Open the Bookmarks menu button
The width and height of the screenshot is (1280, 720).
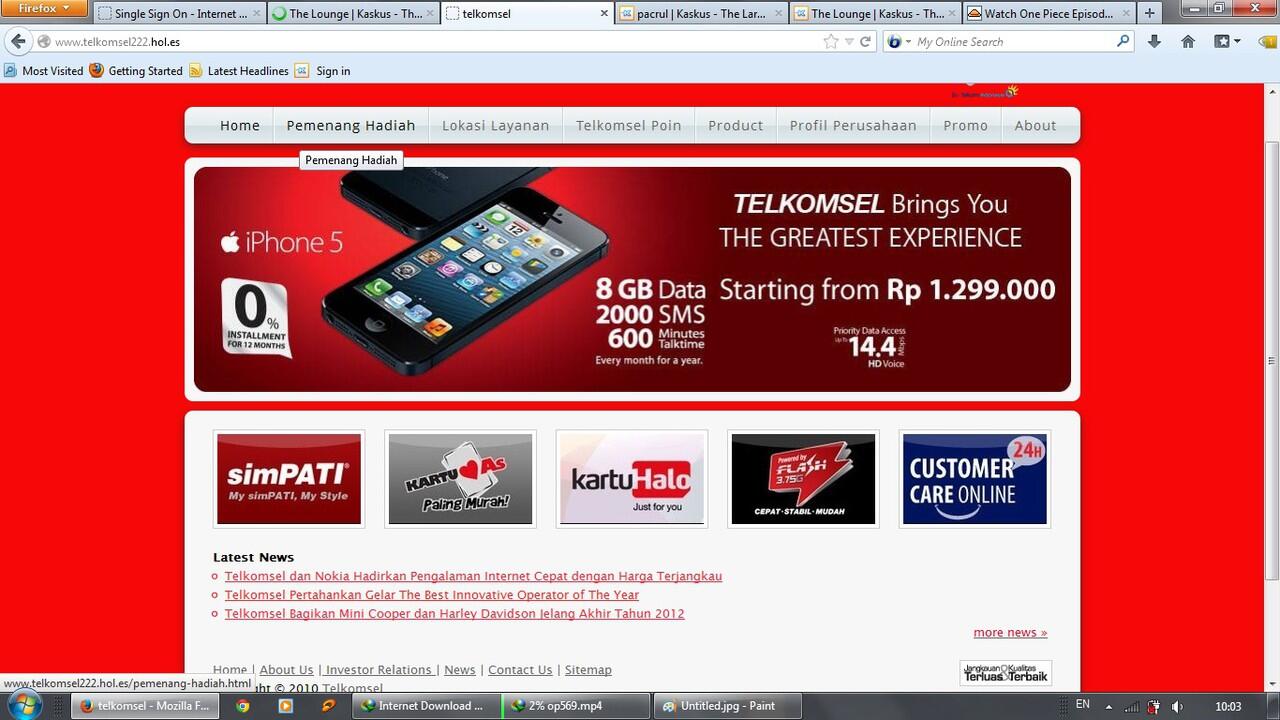click(1227, 42)
